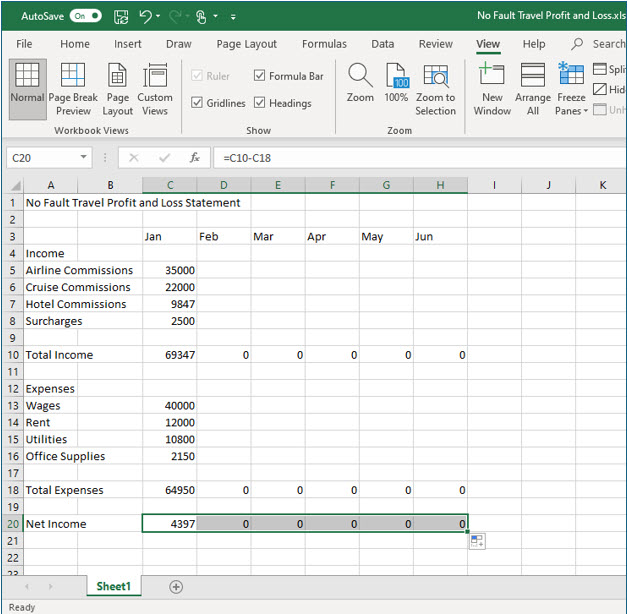Switch to the Review tab
The height and width of the screenshot is (614, 628).
pyautogui.click(x=436, y=44)
